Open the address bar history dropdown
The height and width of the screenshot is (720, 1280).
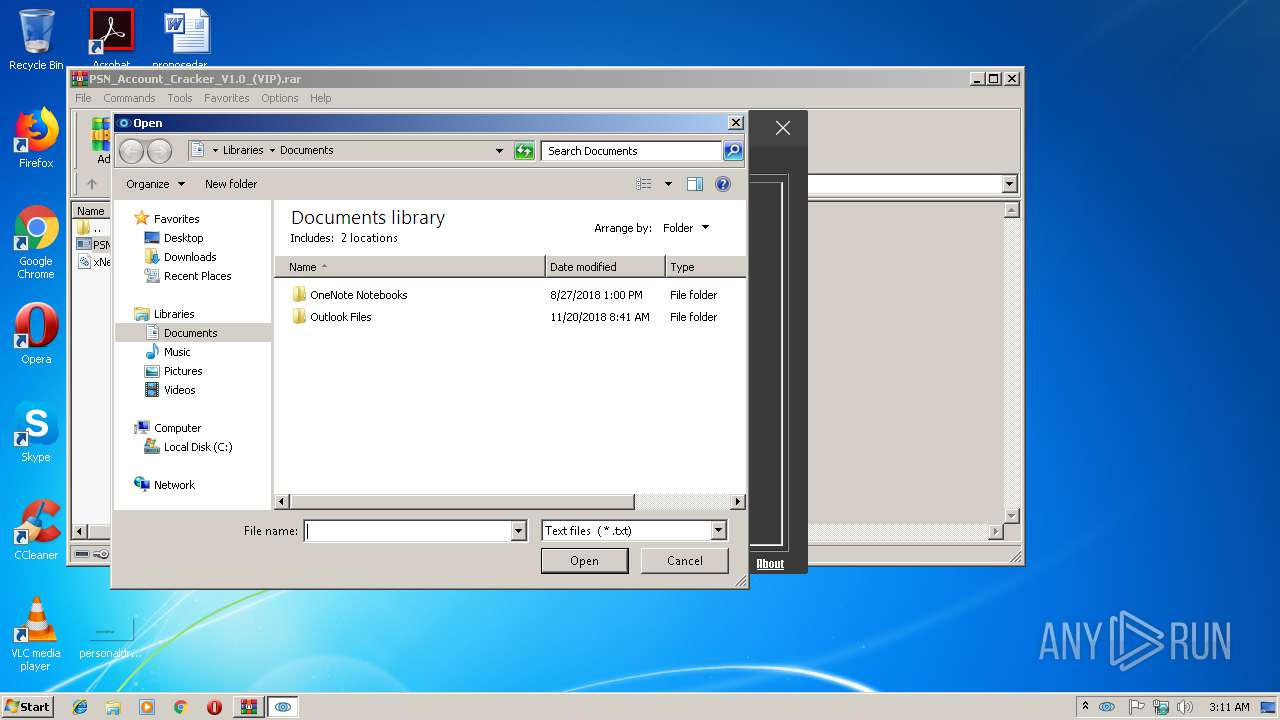(499, 151)
